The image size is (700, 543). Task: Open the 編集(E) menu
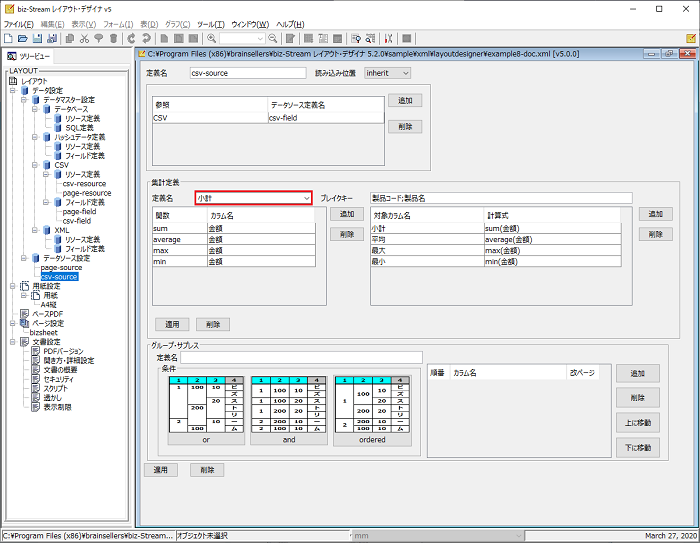(52, 24)
